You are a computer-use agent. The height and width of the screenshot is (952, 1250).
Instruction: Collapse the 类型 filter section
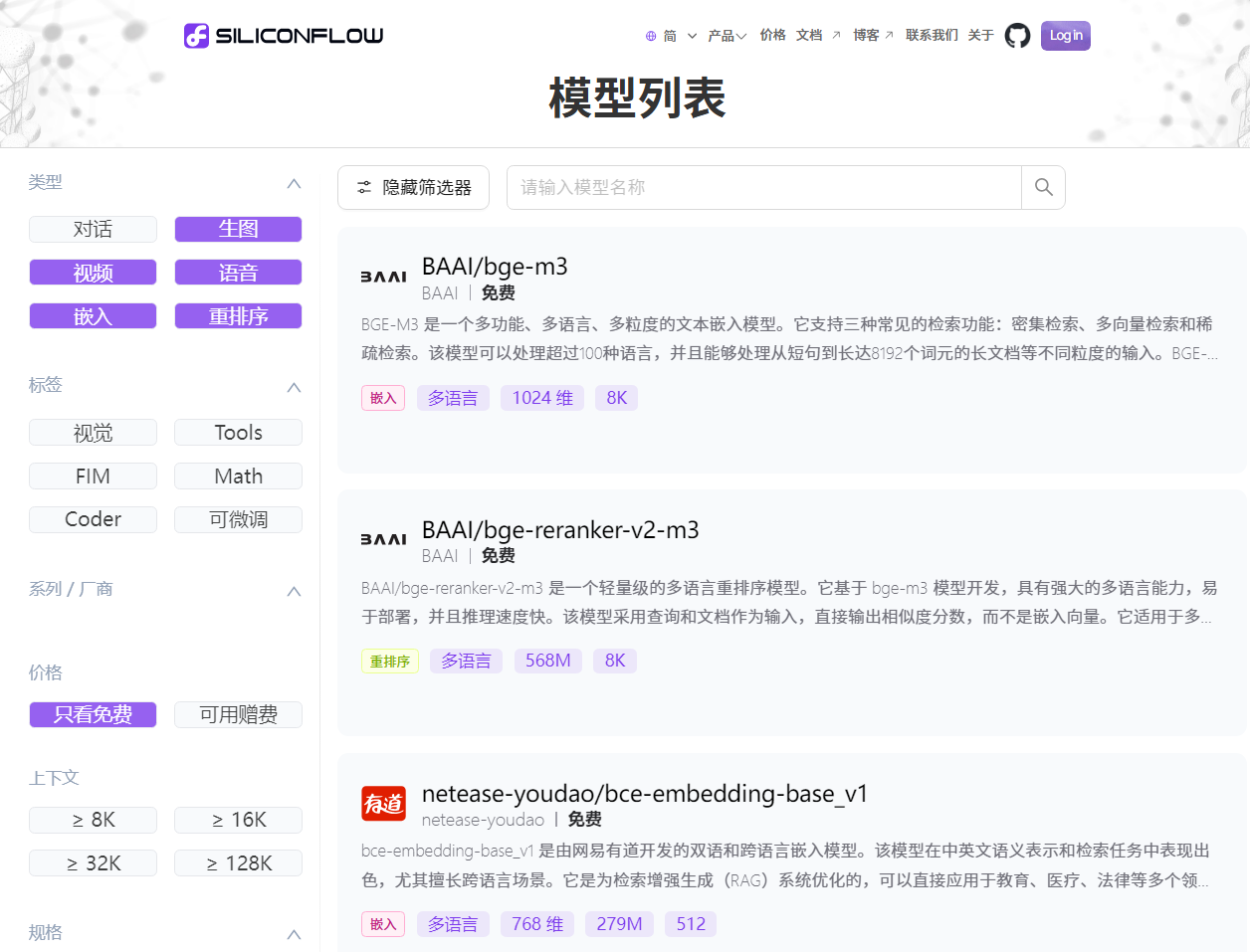pos(294,183)
